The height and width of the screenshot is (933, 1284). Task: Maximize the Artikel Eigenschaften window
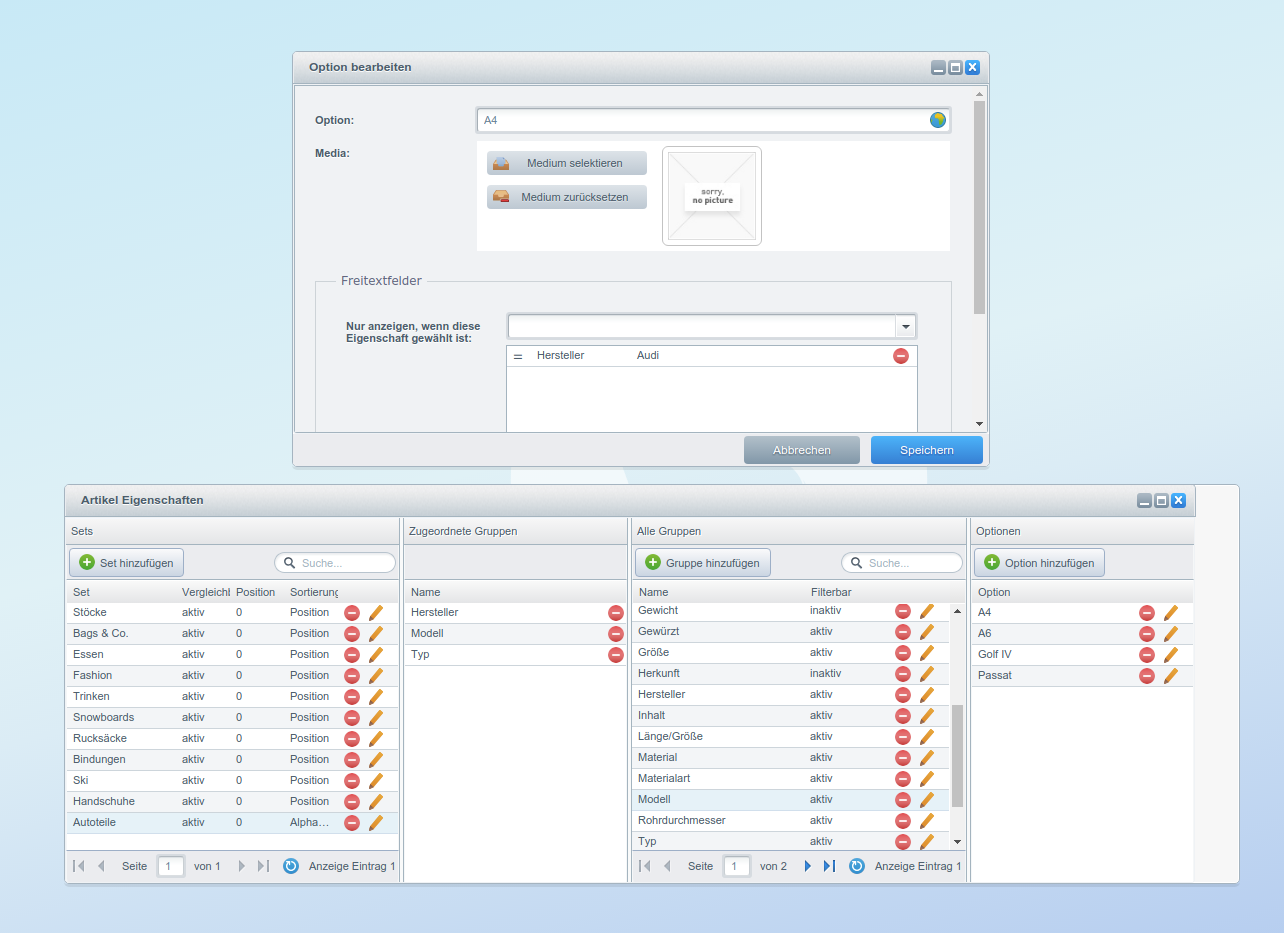click(1161, 500)
